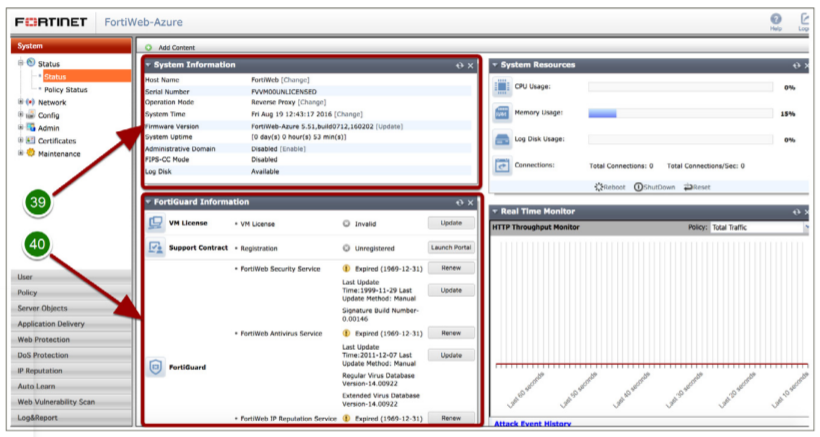Close the FortiGuard Information widget
820x437 pixels.
click(470, 202)
